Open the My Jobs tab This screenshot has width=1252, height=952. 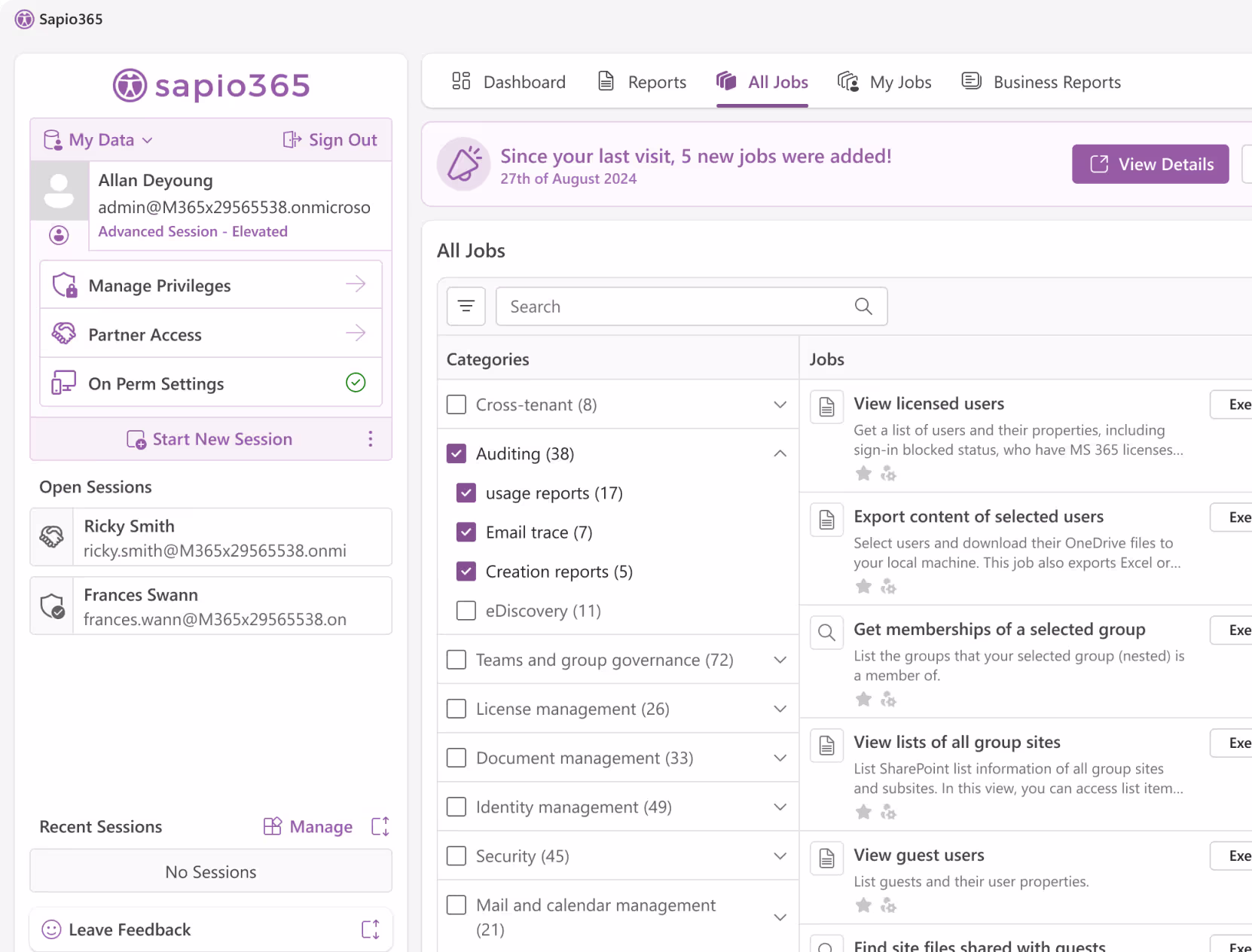click(x=884, y=81)
